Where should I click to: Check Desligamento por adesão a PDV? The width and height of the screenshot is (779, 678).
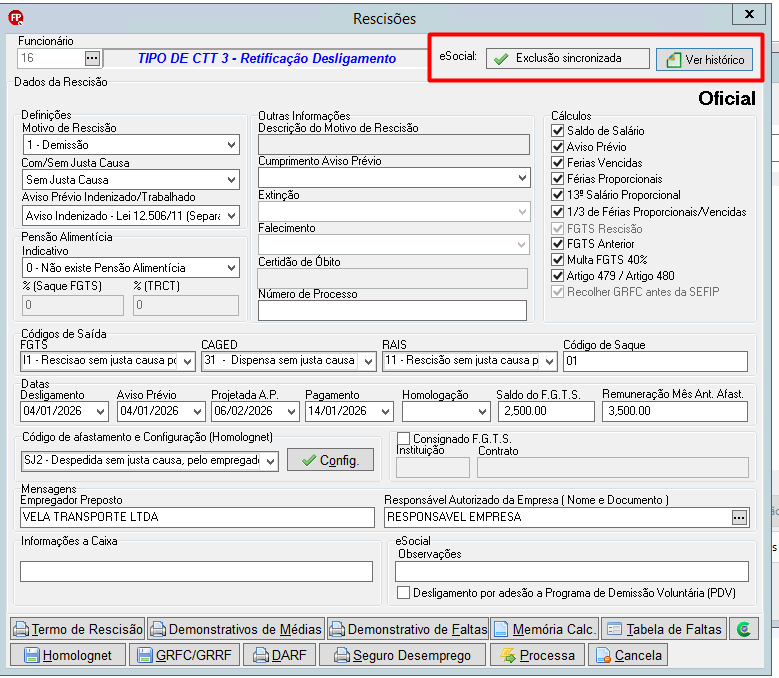pos(403,593)
